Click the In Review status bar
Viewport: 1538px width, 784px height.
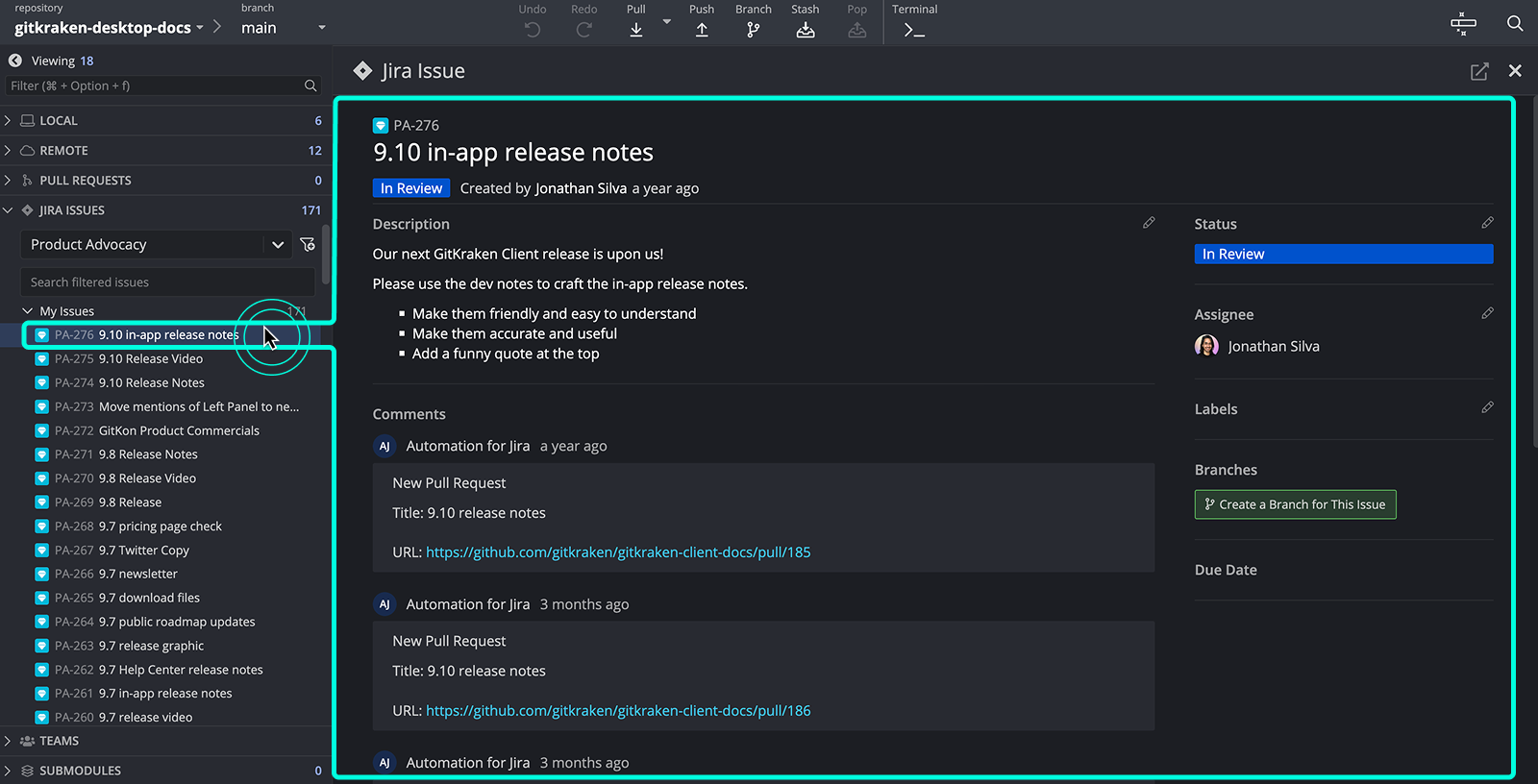point(1343,254)
